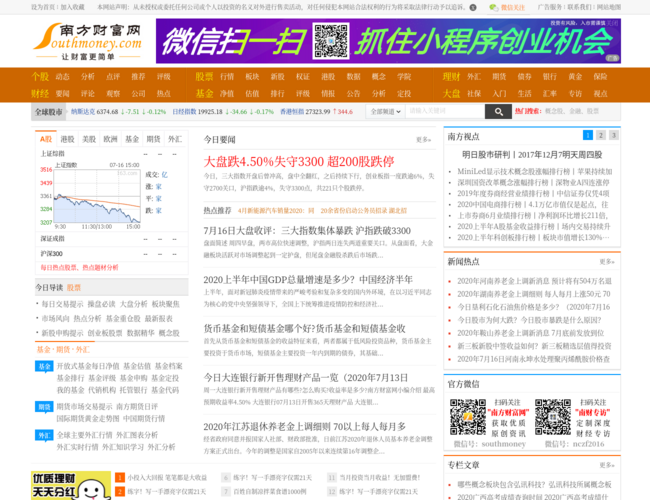Viewport: 650px width, 500px height.
Task: Open 货币基金和短债基金哪个好 article
Action: pos(304,329)
